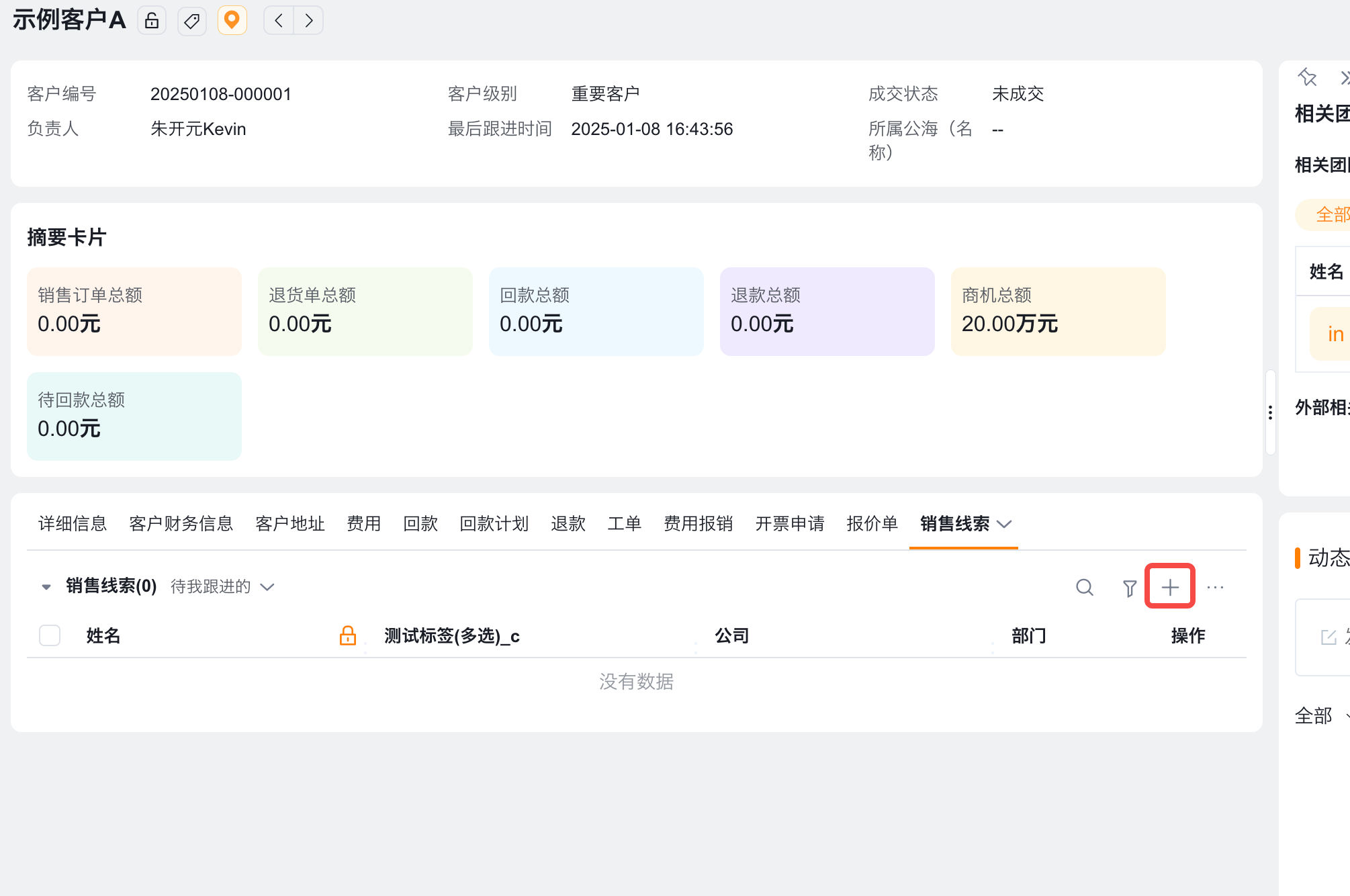Click the plus icon to add a sales lead
This screenshot has width=1350, height=896.
(1170, 587)
